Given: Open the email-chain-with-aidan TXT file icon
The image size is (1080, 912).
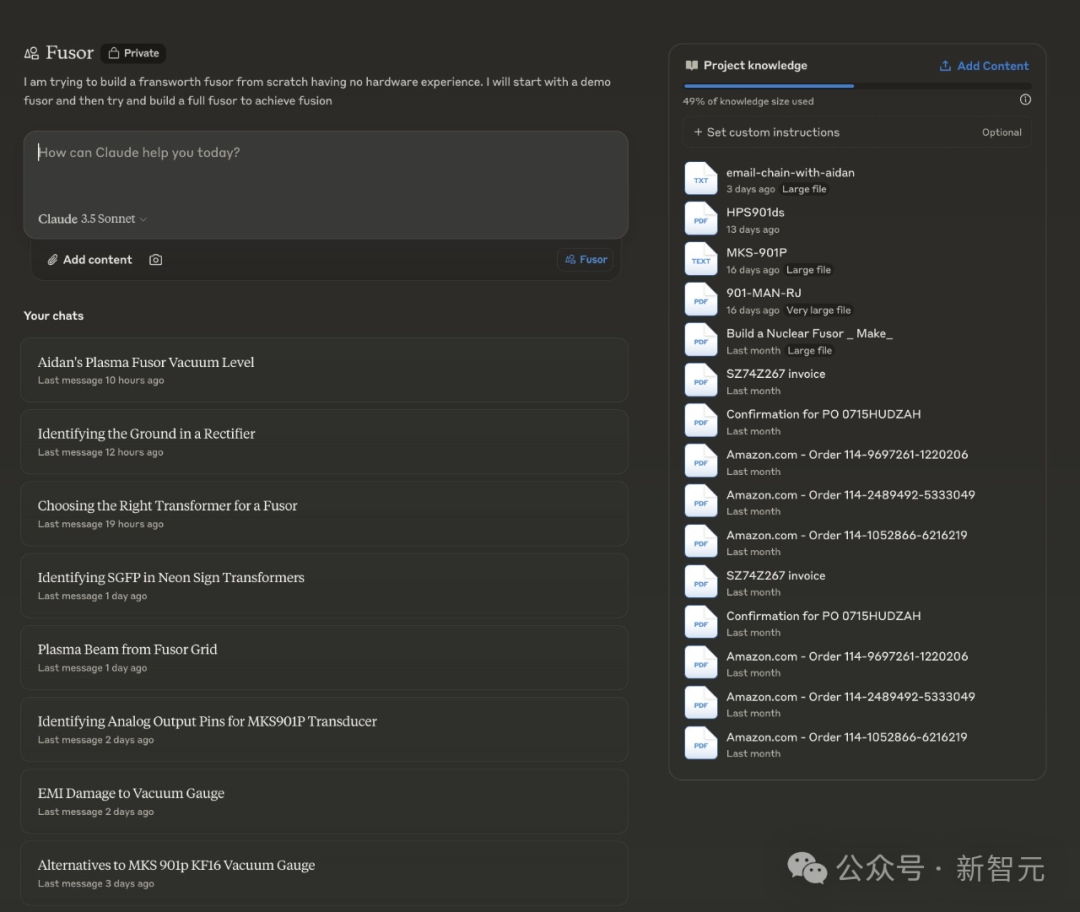Looking at the screenshot, I should tap(701, 179).
